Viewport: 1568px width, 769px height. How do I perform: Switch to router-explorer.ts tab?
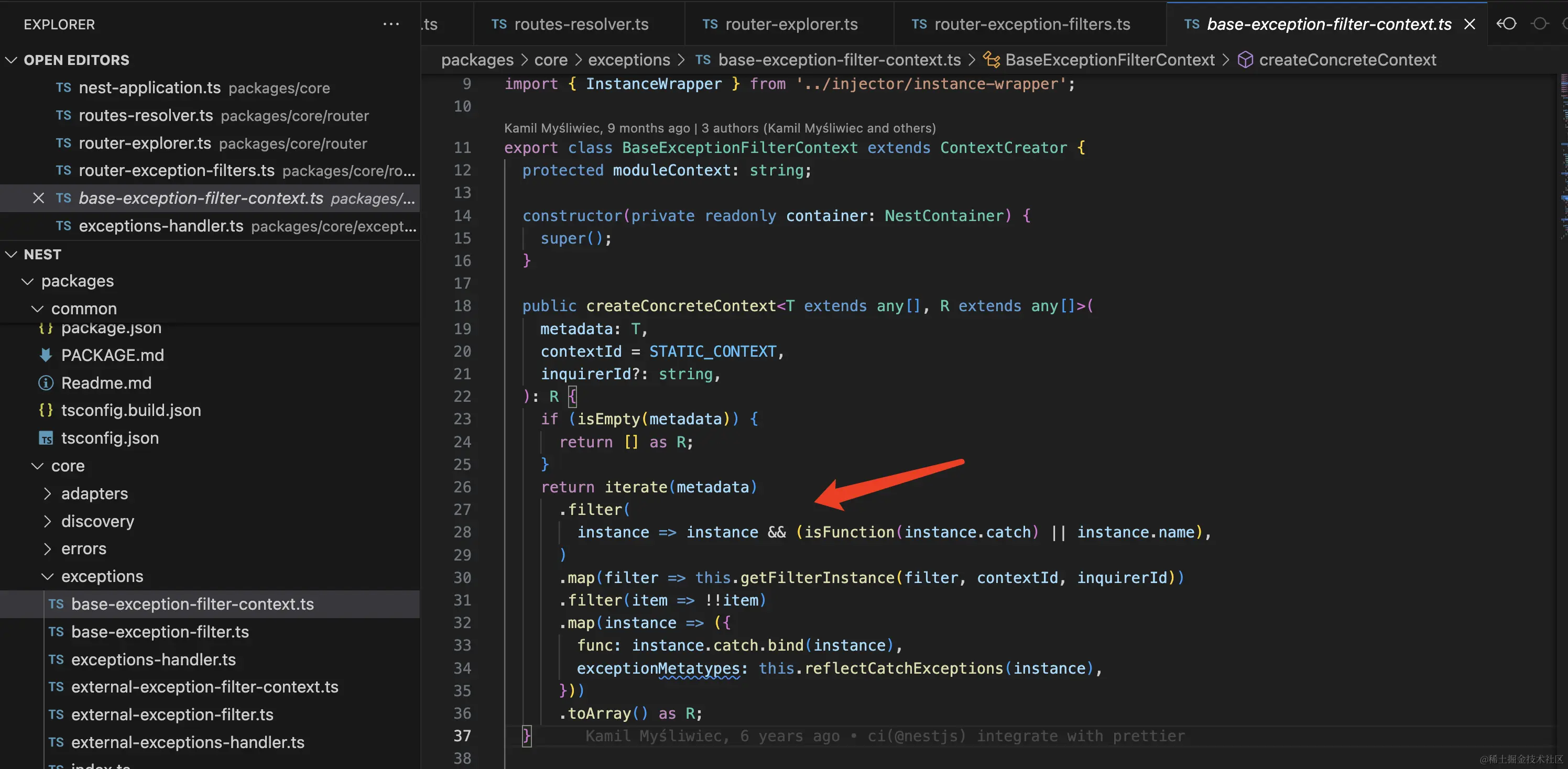coord(789,24)
